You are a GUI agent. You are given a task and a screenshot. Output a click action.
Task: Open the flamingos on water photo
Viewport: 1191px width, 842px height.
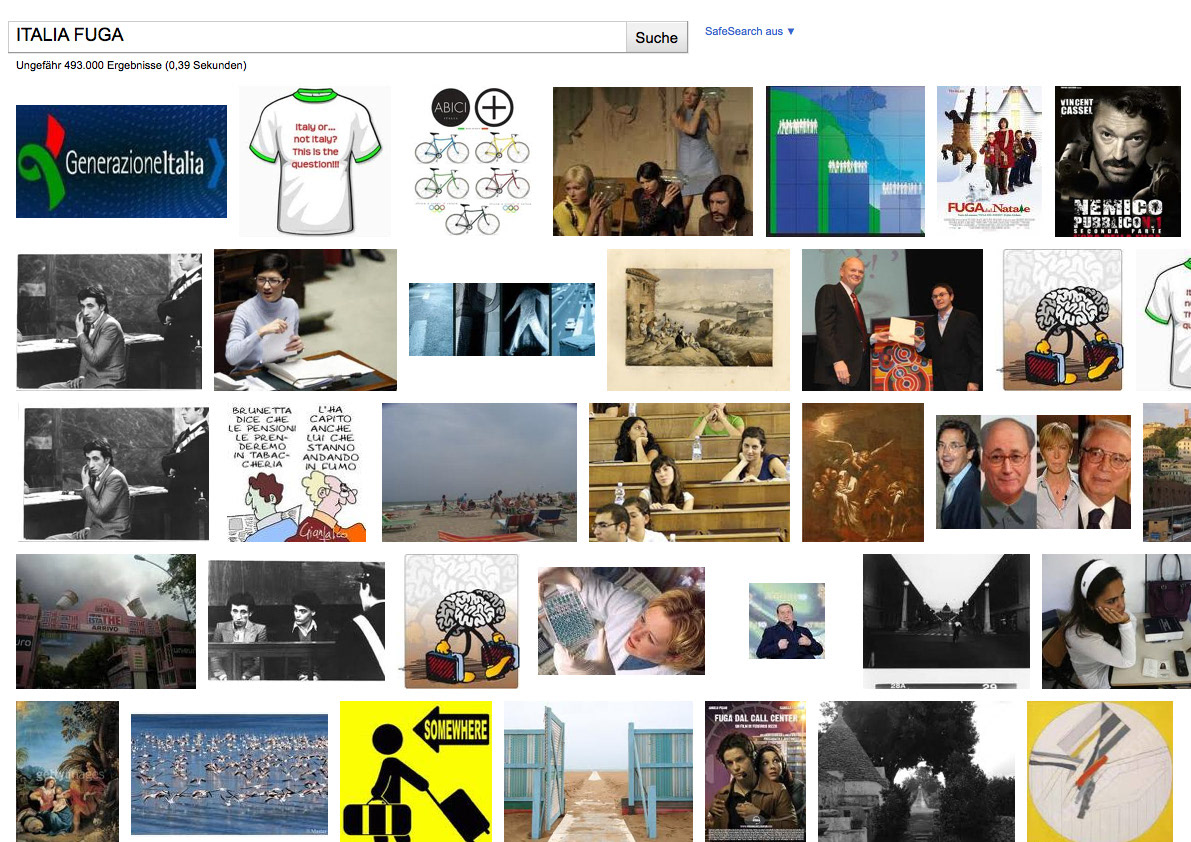[229, 774]
